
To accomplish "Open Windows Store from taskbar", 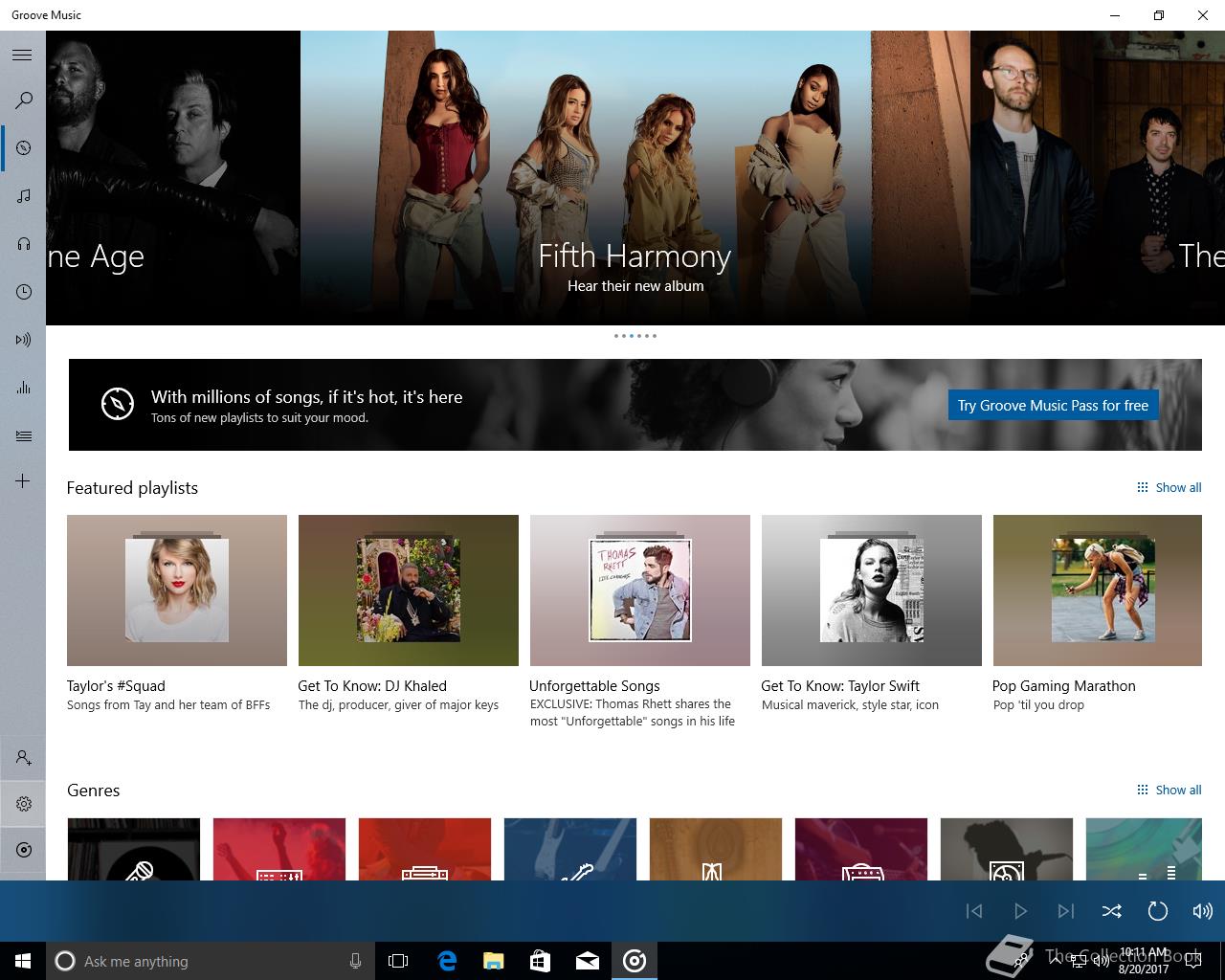I will 541,961.
